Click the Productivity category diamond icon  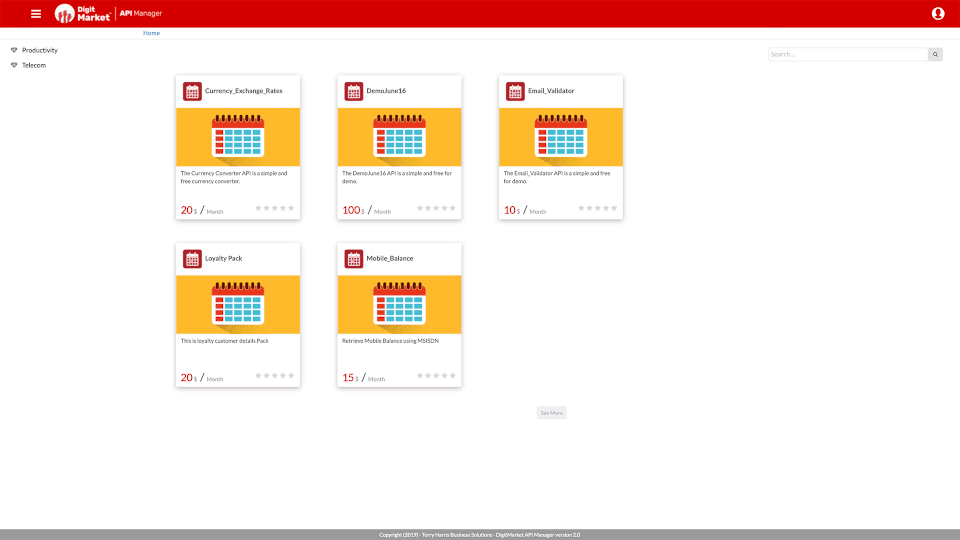click(x=14, y=50)
